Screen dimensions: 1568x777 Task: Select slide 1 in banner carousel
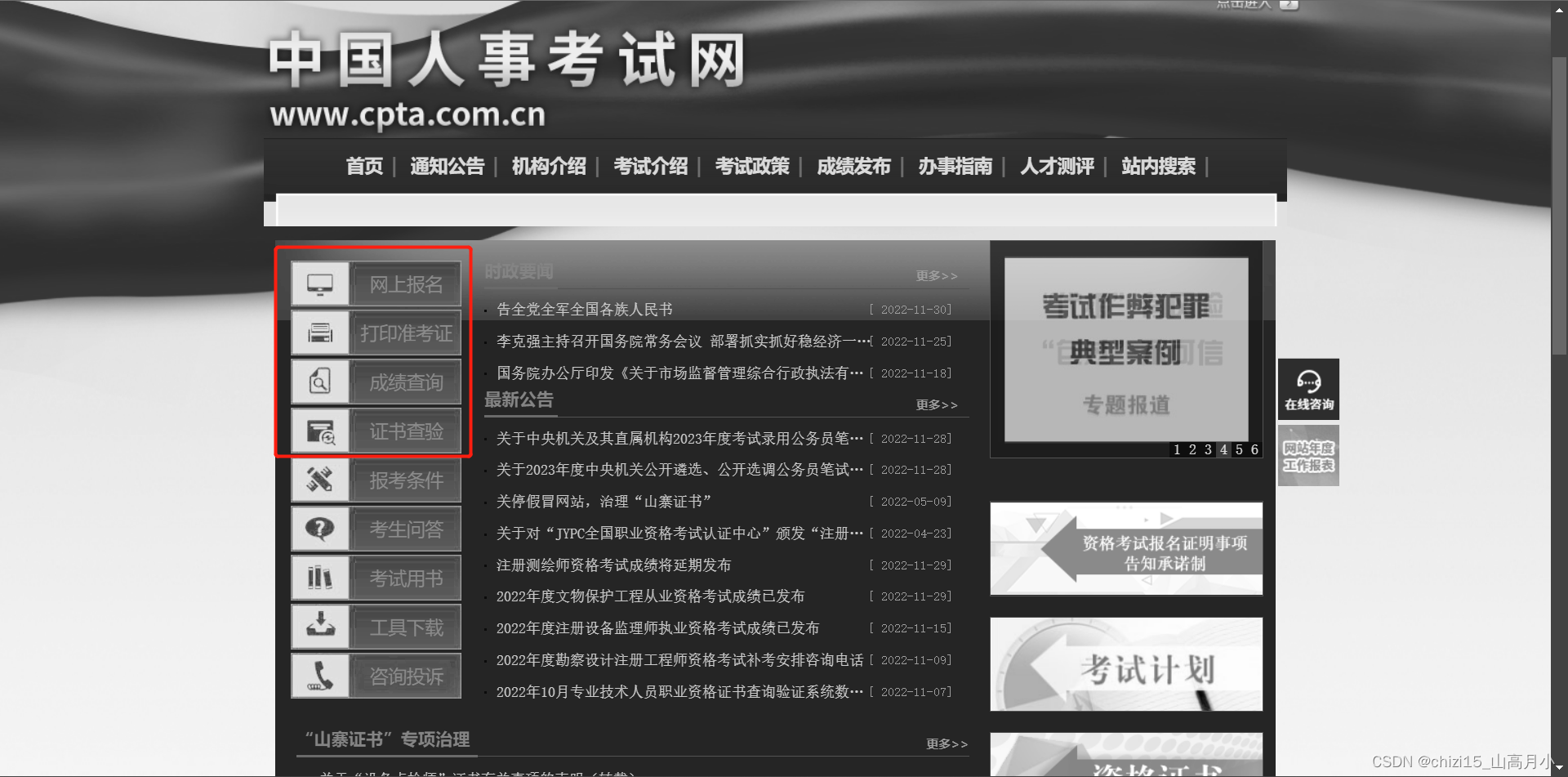pos(1177,449)
